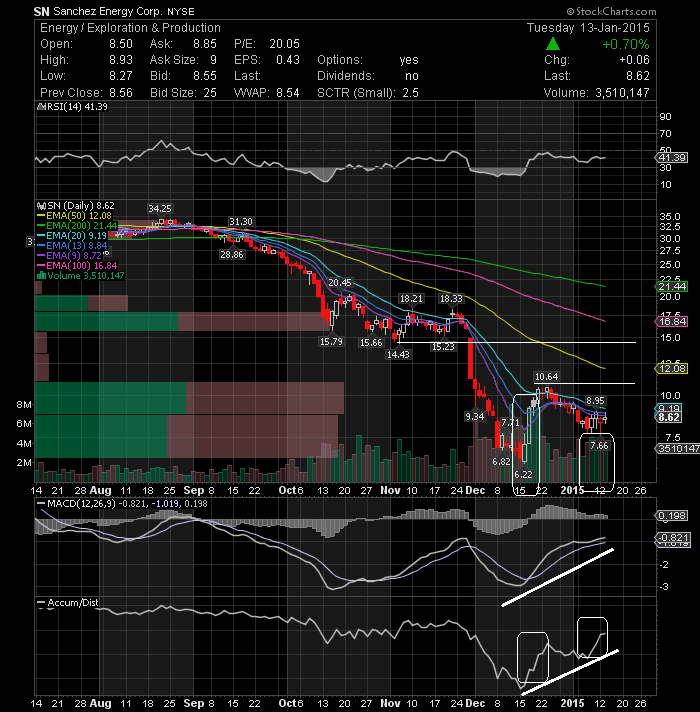This screenshot has width=700, height=712.
Task: Click the 18.33 price peak annotation
Action: click(451, 298)
